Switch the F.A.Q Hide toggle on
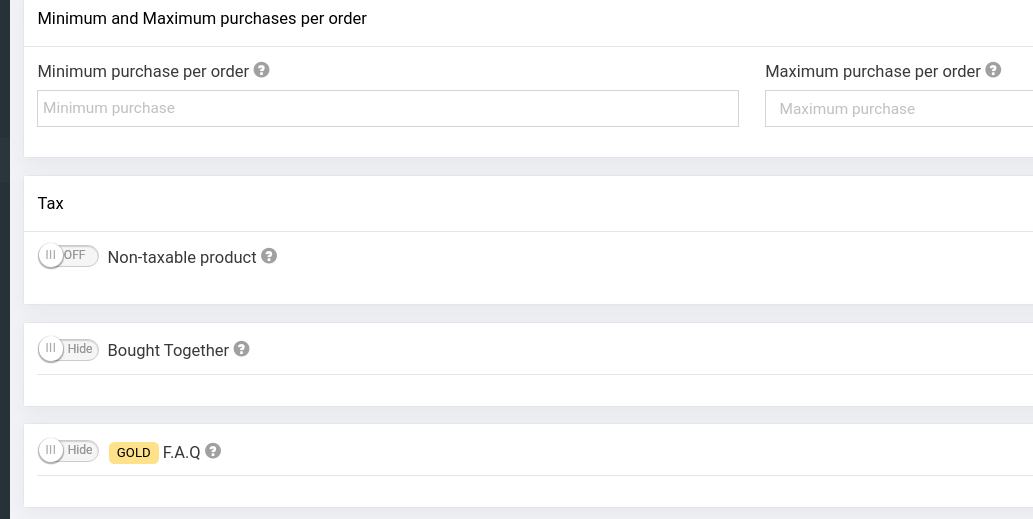The height and width of the screenshot is (519, 1033). (x=68, y=451)
